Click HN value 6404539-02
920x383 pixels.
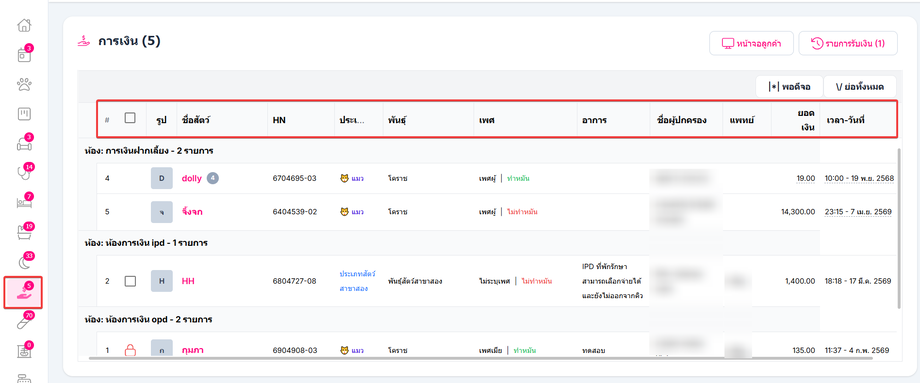(x=295, y=212)
